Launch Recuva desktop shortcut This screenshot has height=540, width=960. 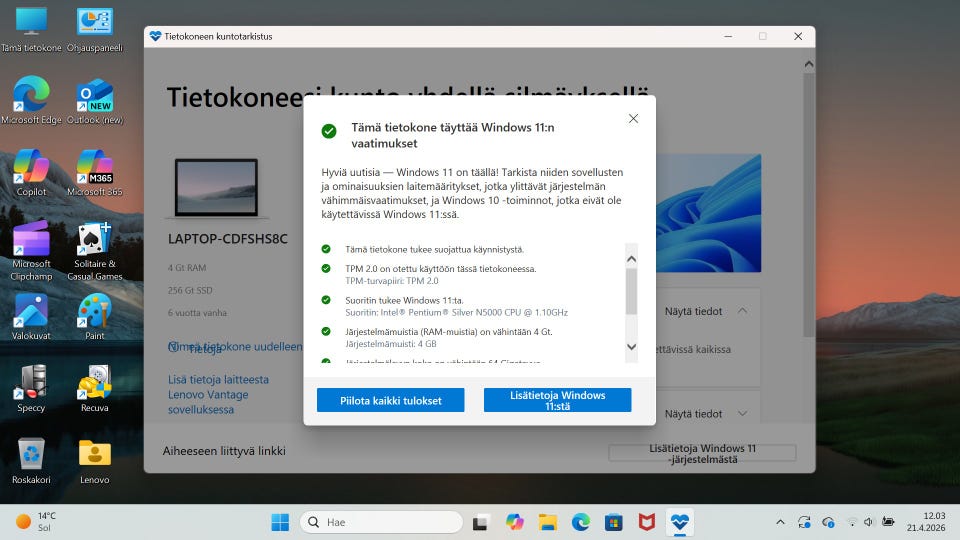[95, 389]
